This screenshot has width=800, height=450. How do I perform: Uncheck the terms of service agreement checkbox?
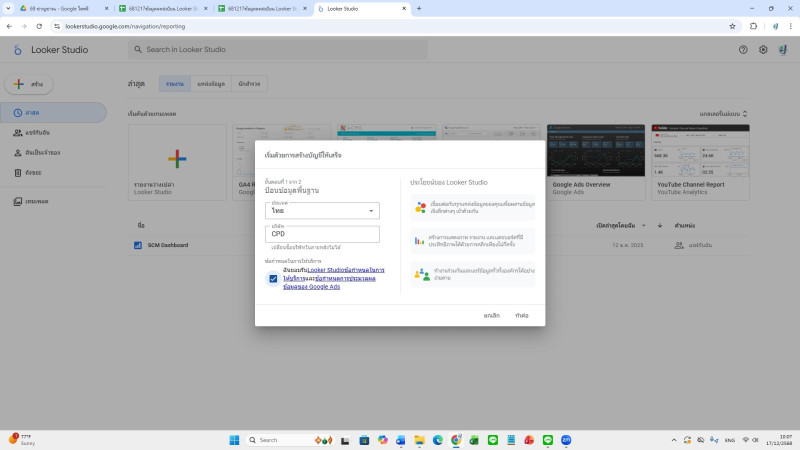tap(273, 278)
